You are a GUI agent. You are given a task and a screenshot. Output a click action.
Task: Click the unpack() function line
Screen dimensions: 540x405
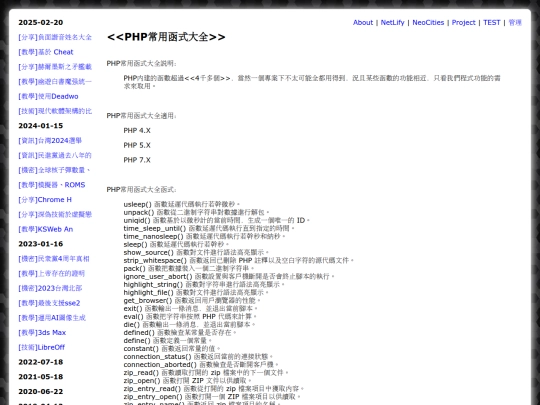pyautogui.click(x=196, y=212)
